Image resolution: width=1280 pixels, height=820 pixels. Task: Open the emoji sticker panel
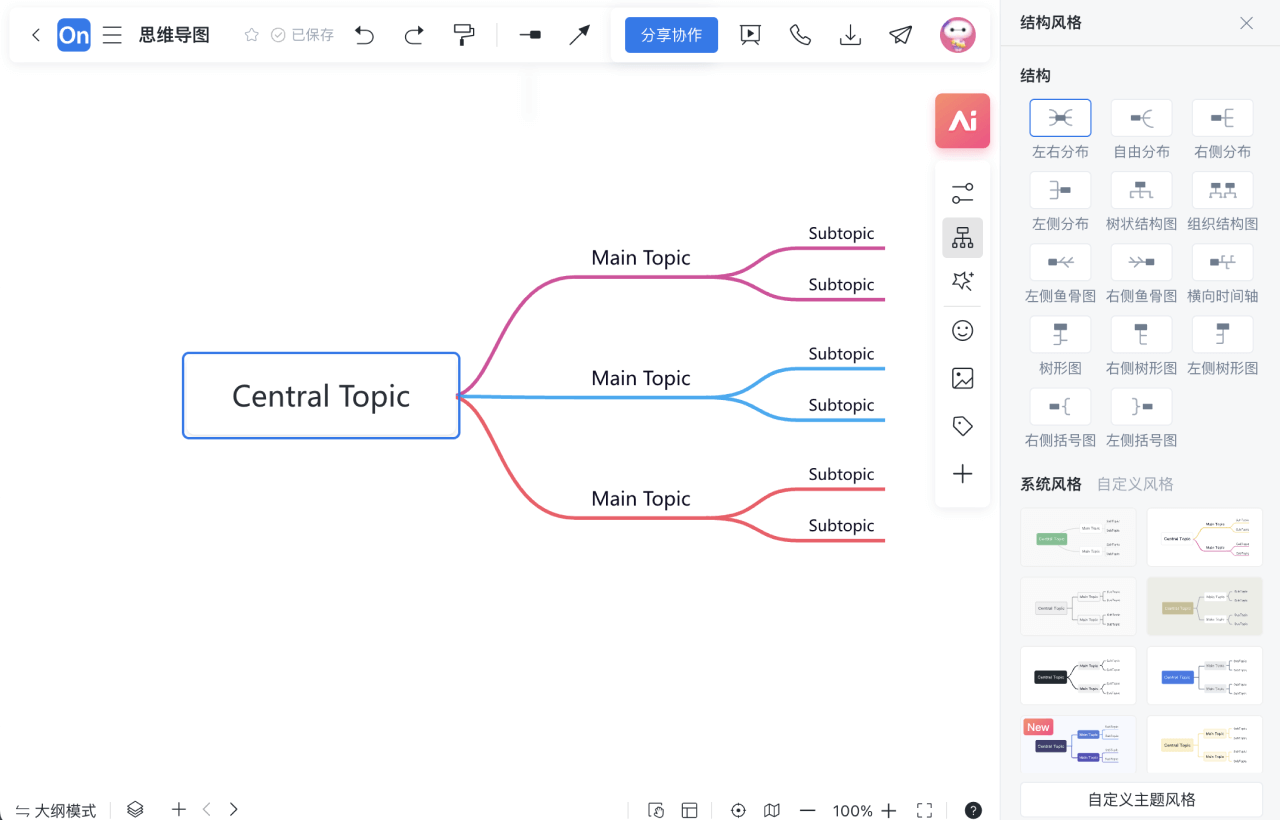point(962,330)
